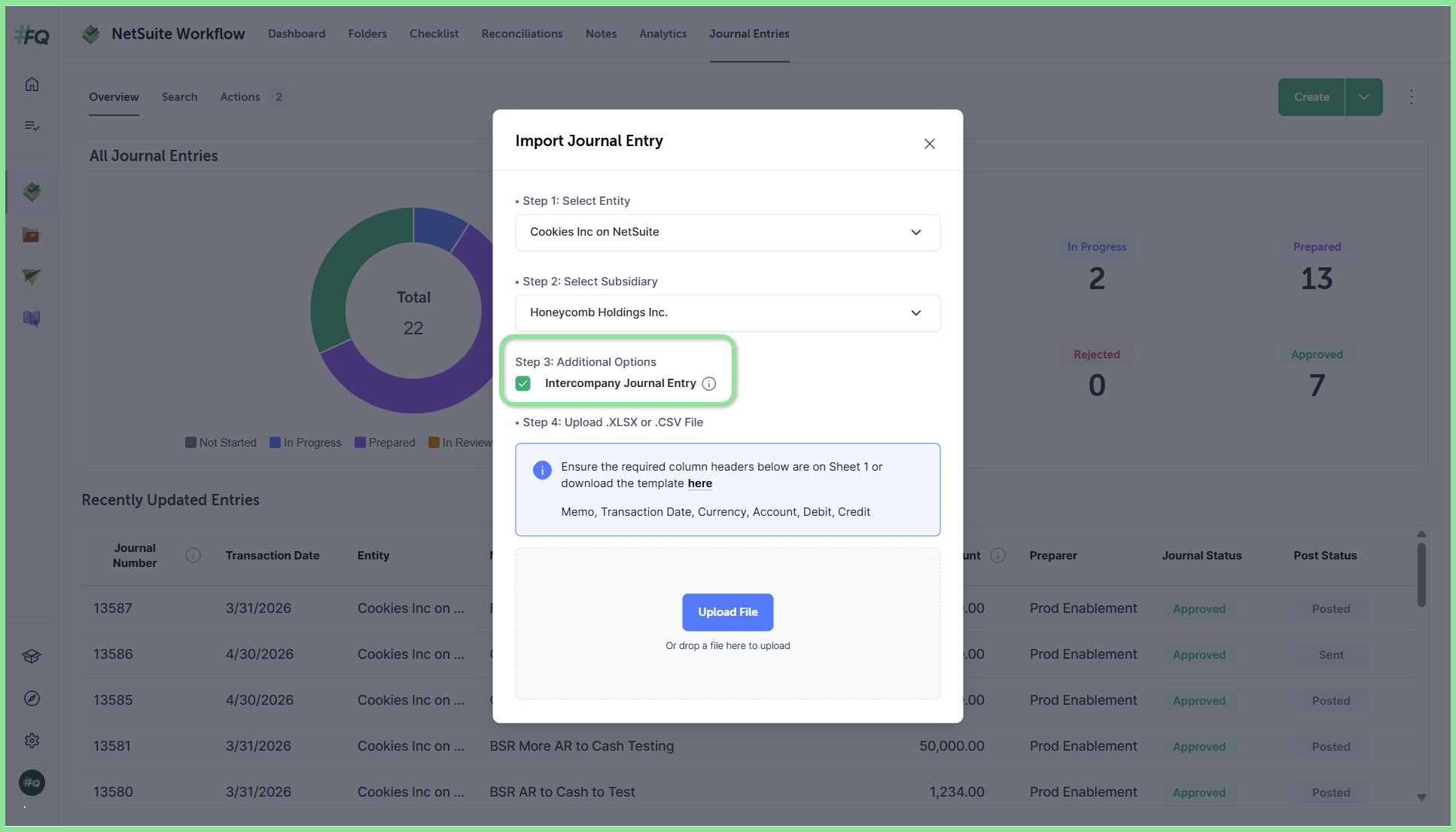Click 'BSR More AR to Cash Testing' description
1456x832 pixels.
(581, 746)
